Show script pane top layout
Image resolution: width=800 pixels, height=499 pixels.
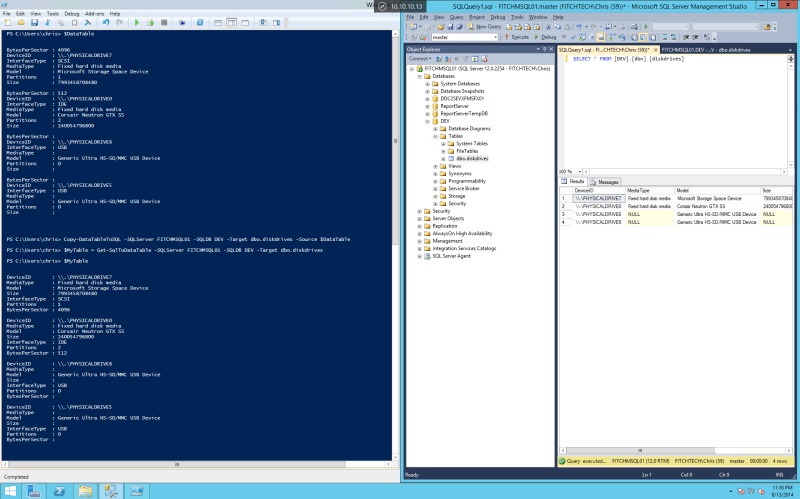[218, 23]
